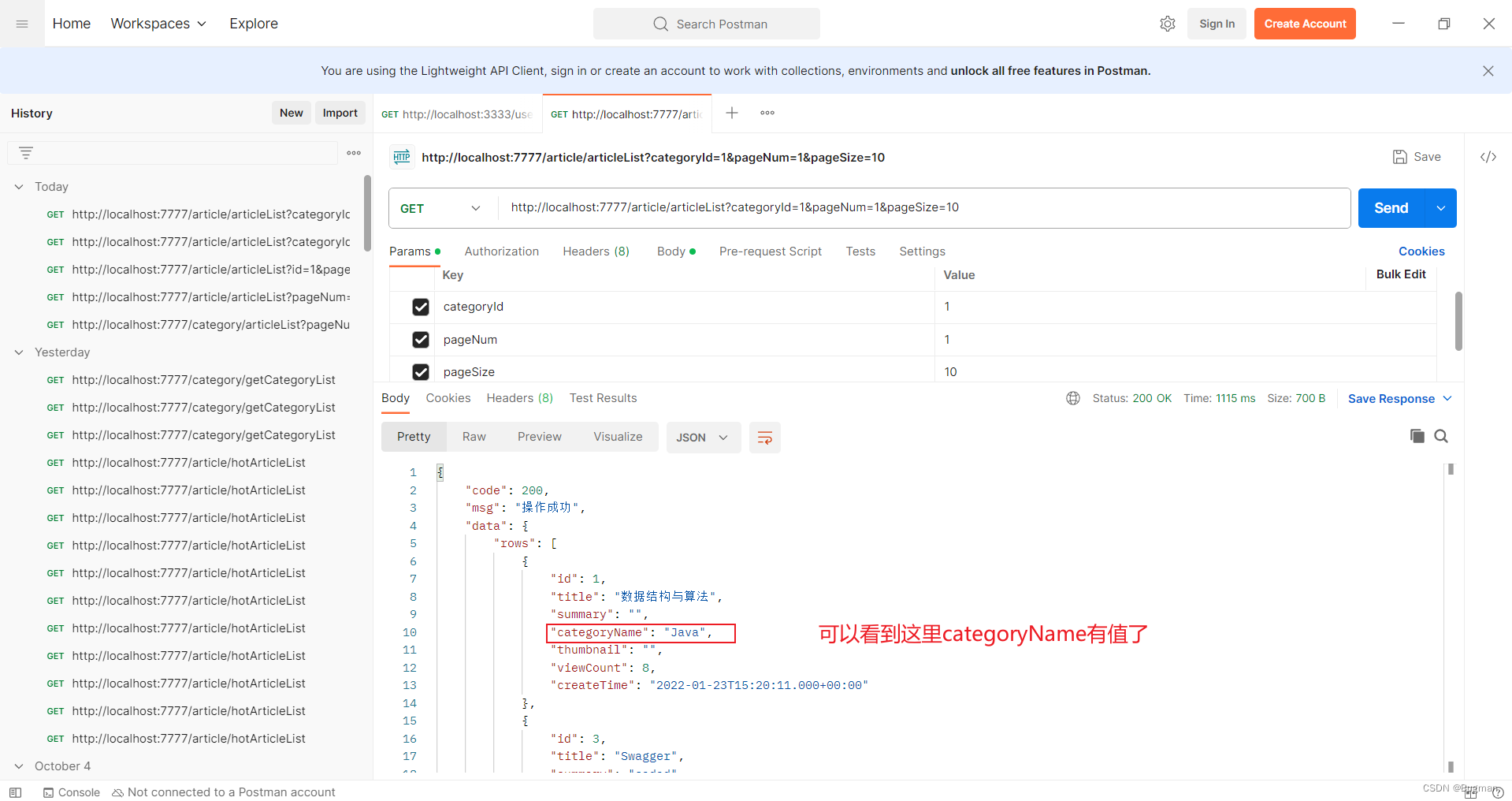Click the history sidebar scrollbar

[x=367, y=214]
